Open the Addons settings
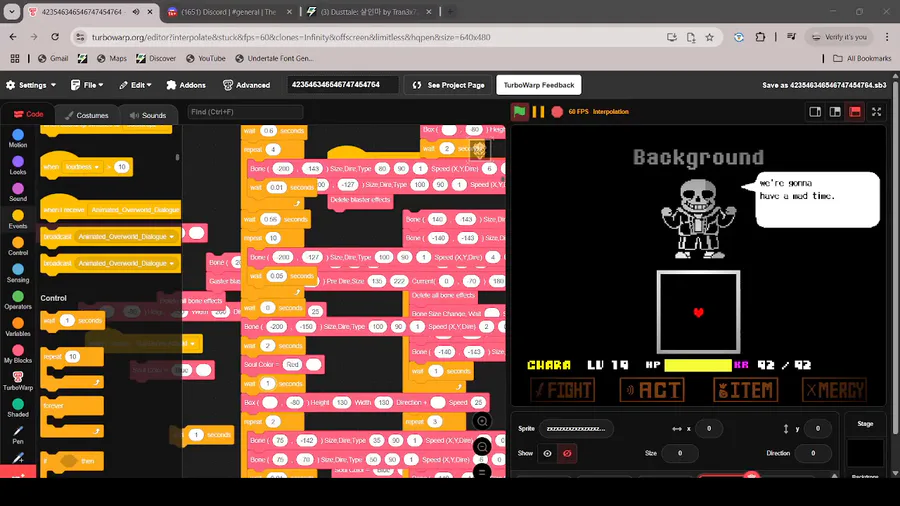Viewport: 900px width, 506px height. [186, 85]
